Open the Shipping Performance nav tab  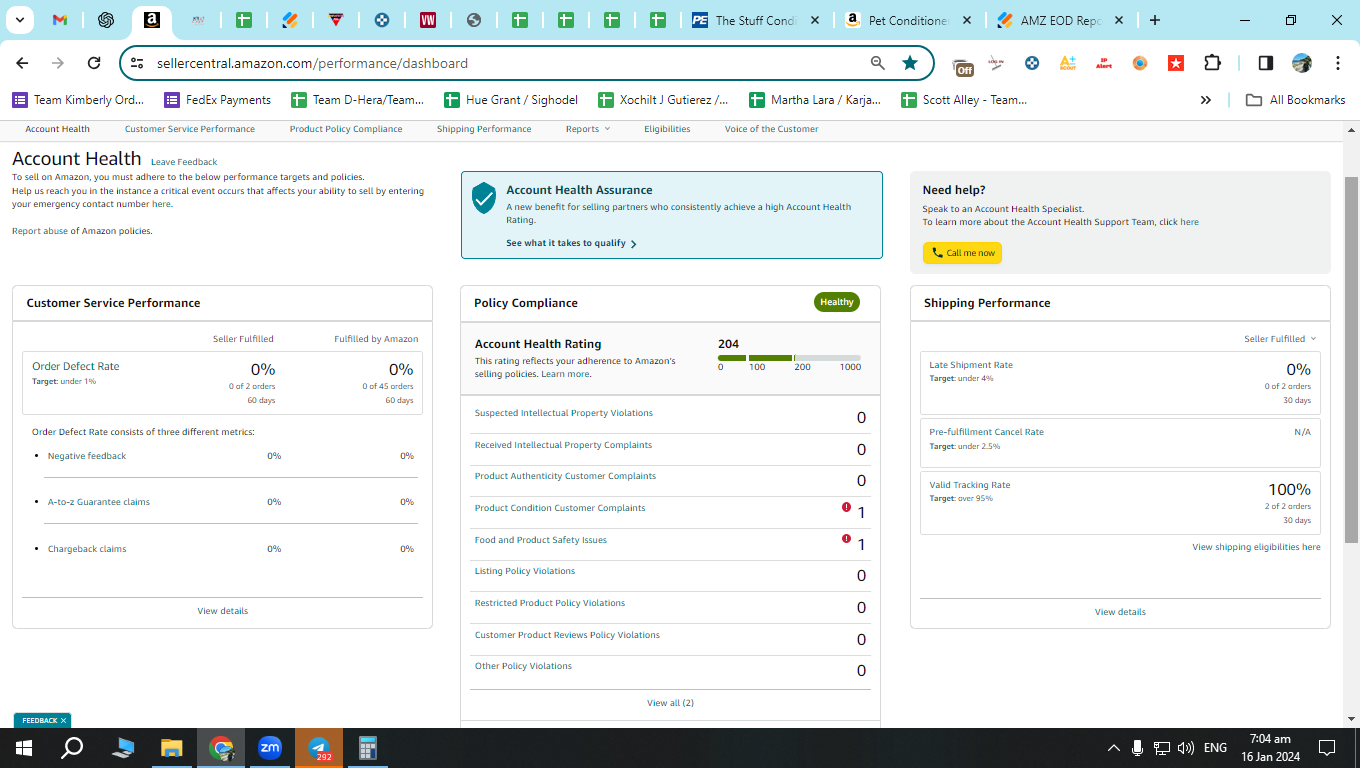click(484, 129)
